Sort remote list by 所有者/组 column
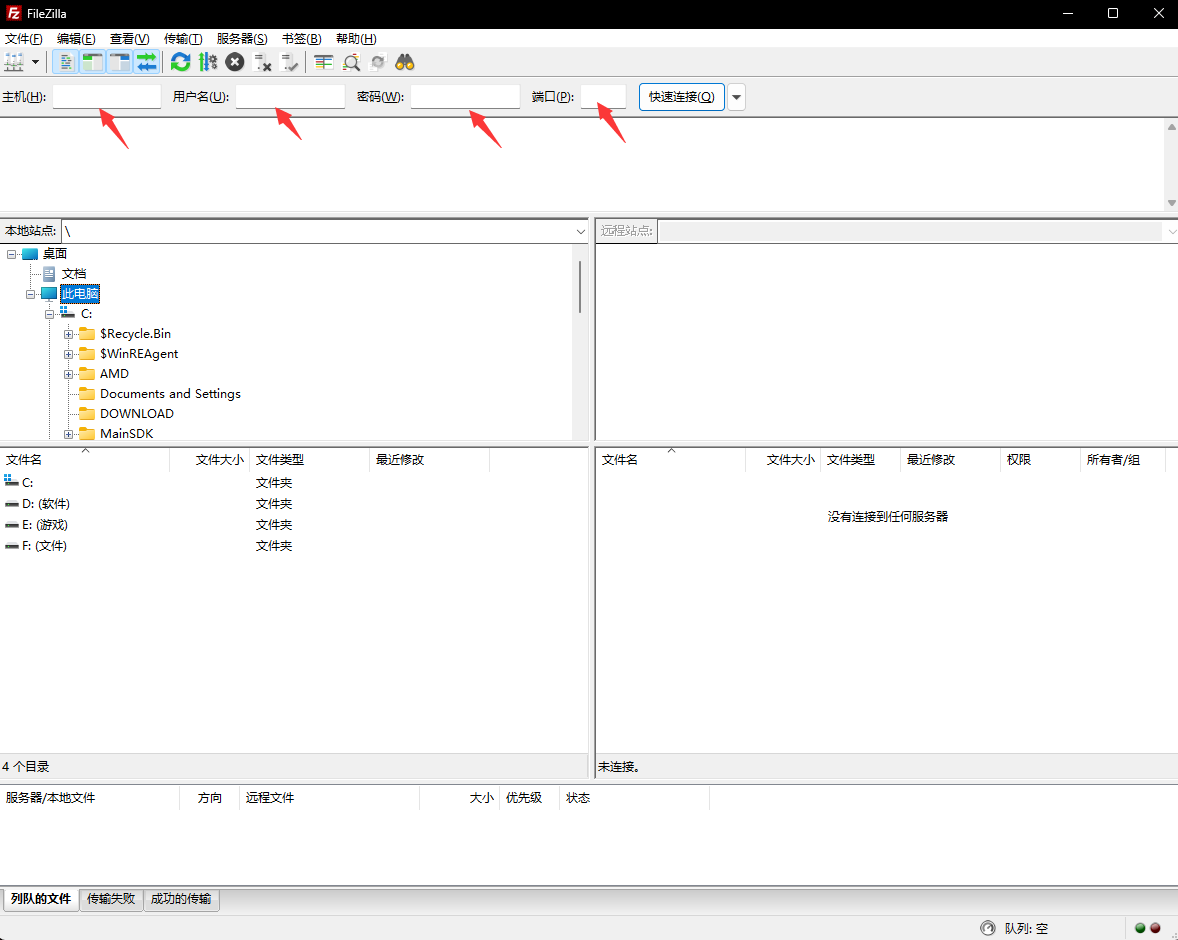 [x=1123, y=459]
